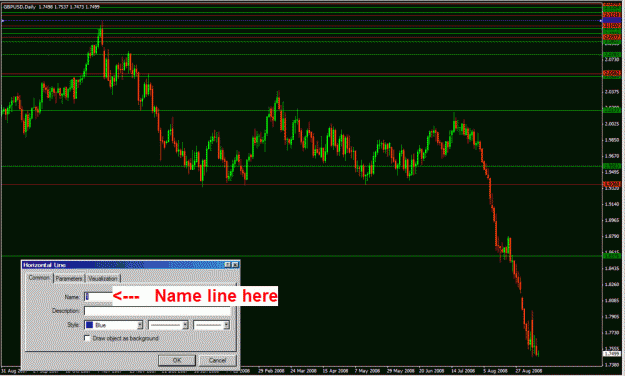Click the 2.0375 price axis label
This screenshot has height=376, width=625.
pos(612,92)
